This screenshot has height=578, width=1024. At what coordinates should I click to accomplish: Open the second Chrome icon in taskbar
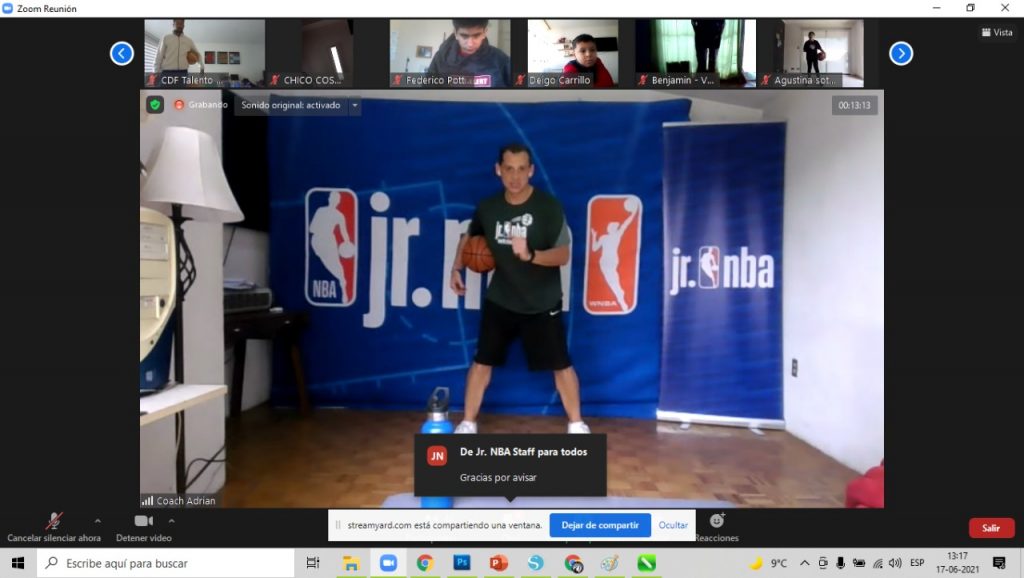coord(573,563)
